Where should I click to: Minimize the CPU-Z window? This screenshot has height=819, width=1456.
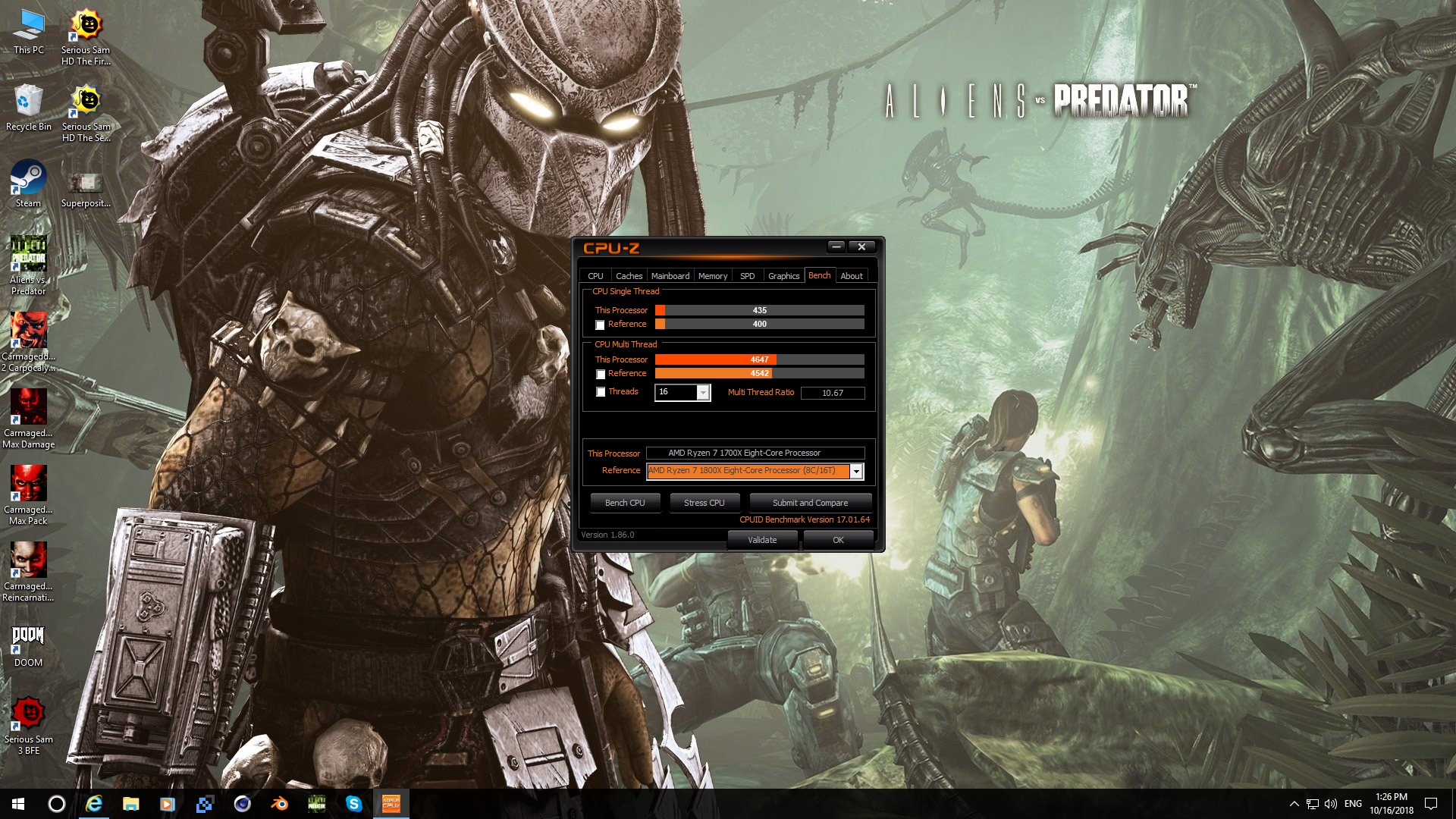click(836, 246)
